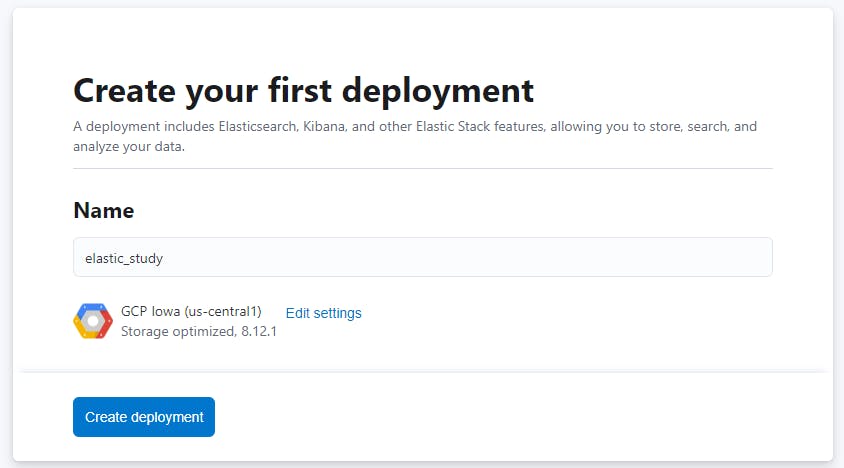Image resolution: width=844 pixels, height=468 pixels.
Task: Click the Google Cloud Platform hexagon logo
Action: (93, 321)
